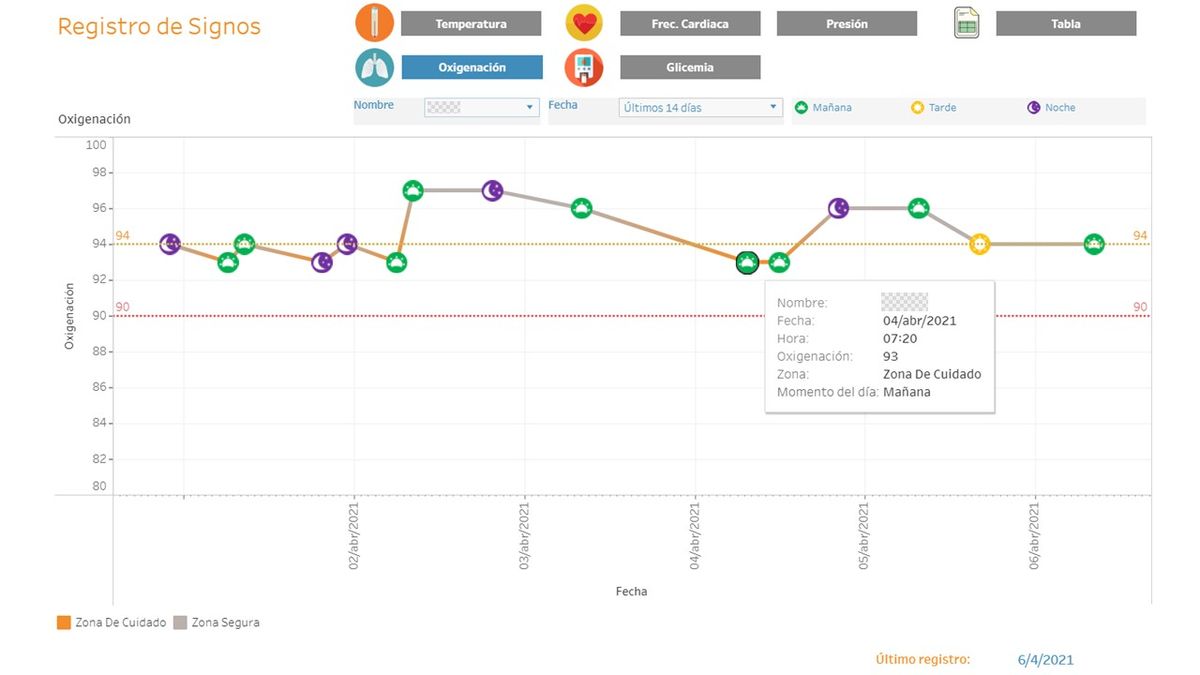Click the spreadsheet icon next to Tabla

[966, 23]
